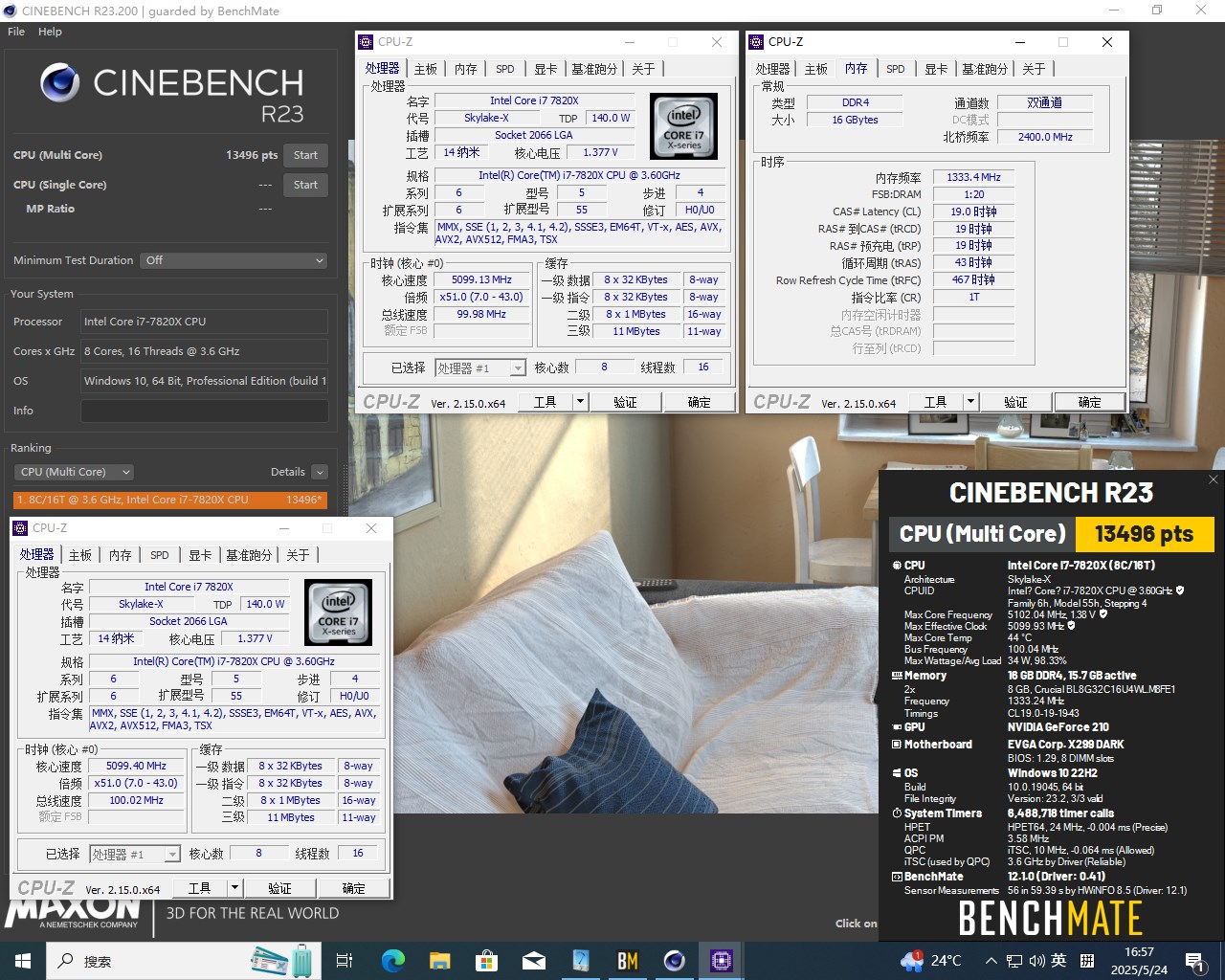1225x980 pixels.
Task: Open 工具 dropdown arrow in memory CPU-Z window
Action: click(x=970, y=402)
